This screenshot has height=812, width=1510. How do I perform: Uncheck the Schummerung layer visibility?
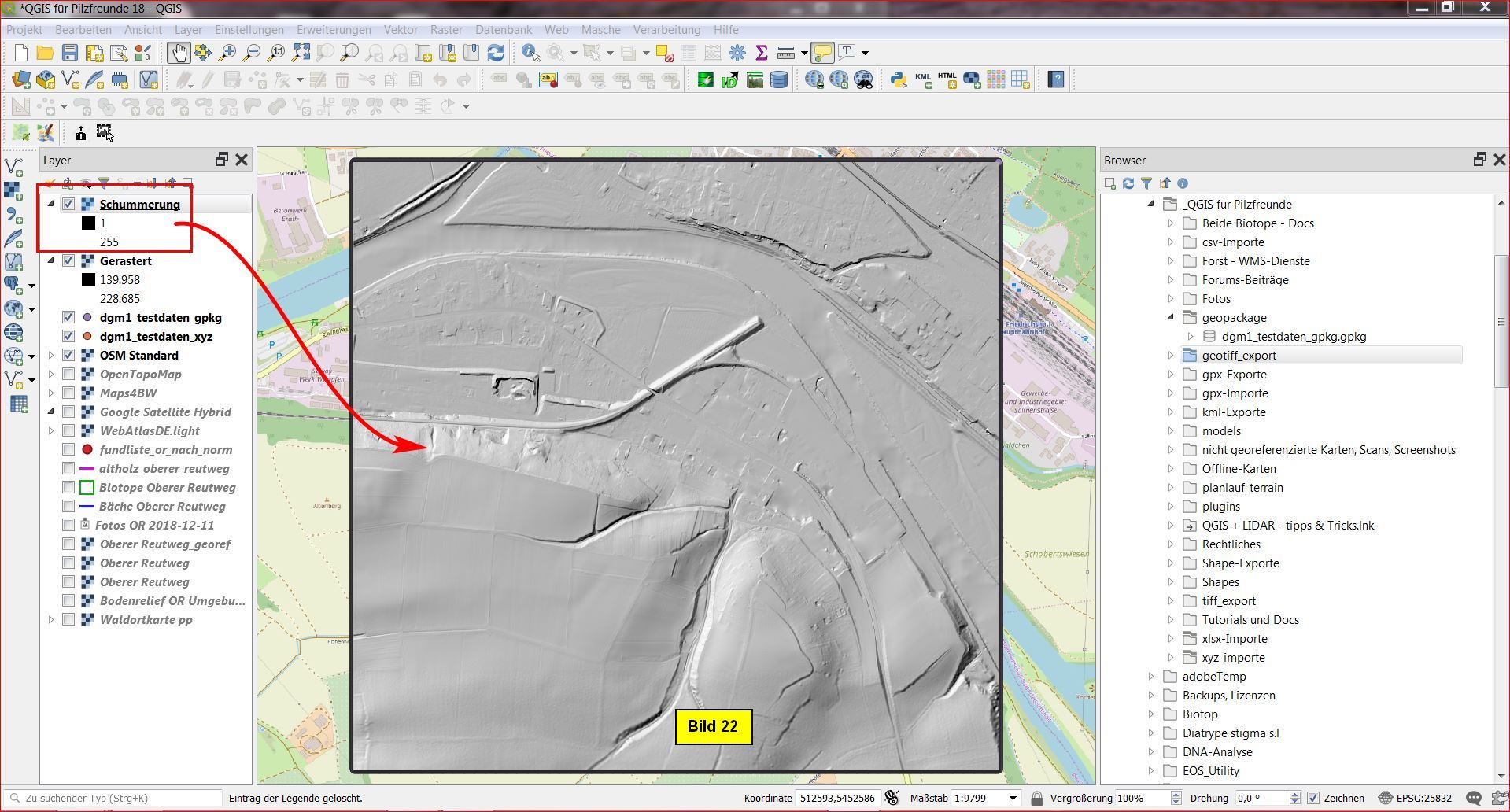coord(68,205)
